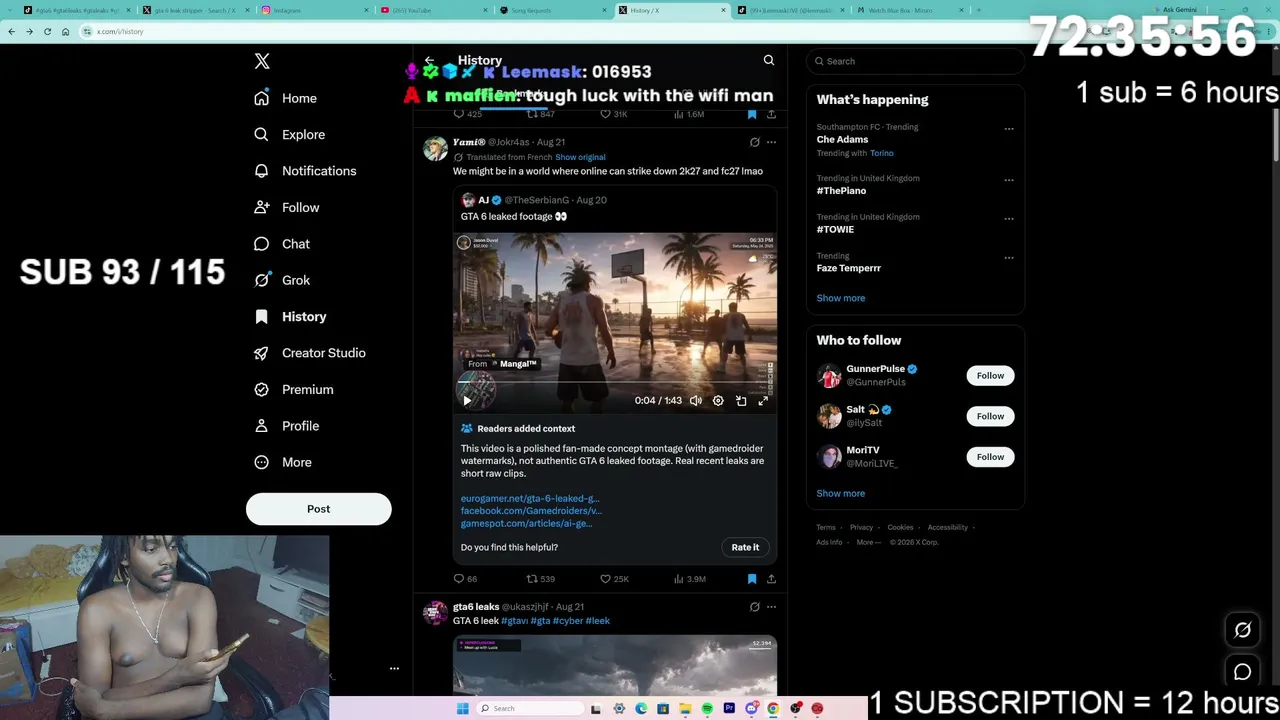Image resolution: width=1280 pixels, height=720 pixels.
Task: Open Grok floating button
Action: coord(1242,630)
